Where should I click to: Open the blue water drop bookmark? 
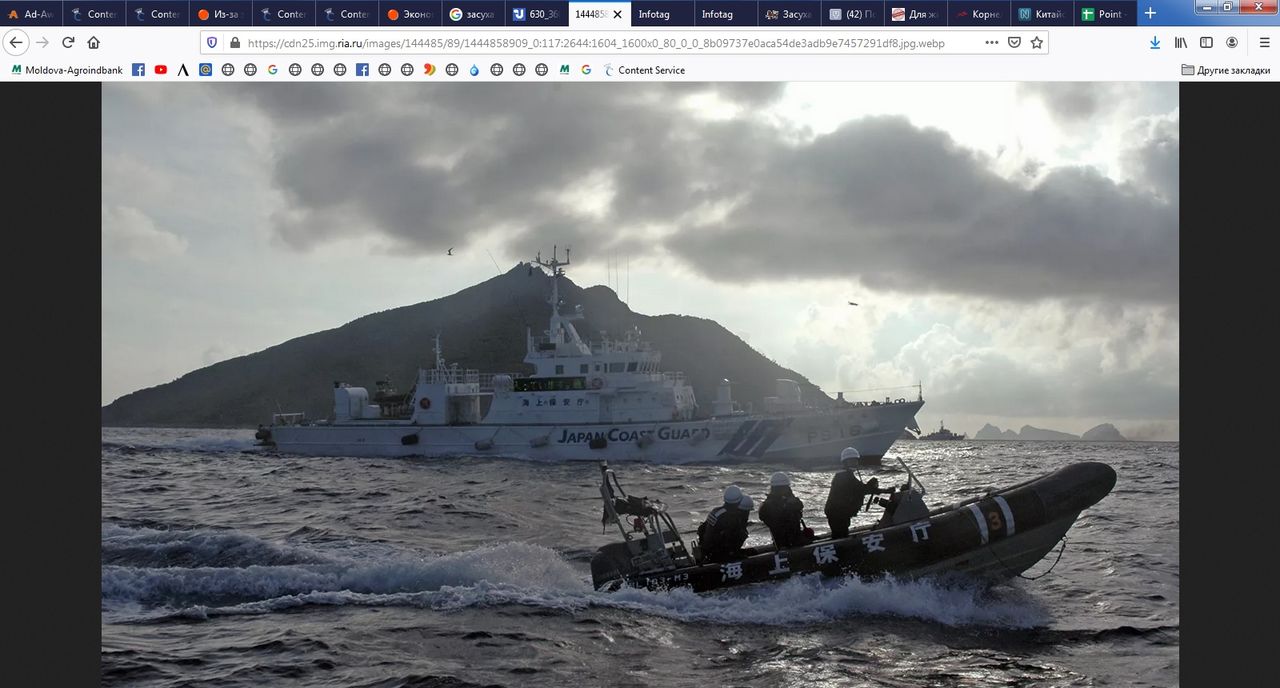tap(474, 70)
